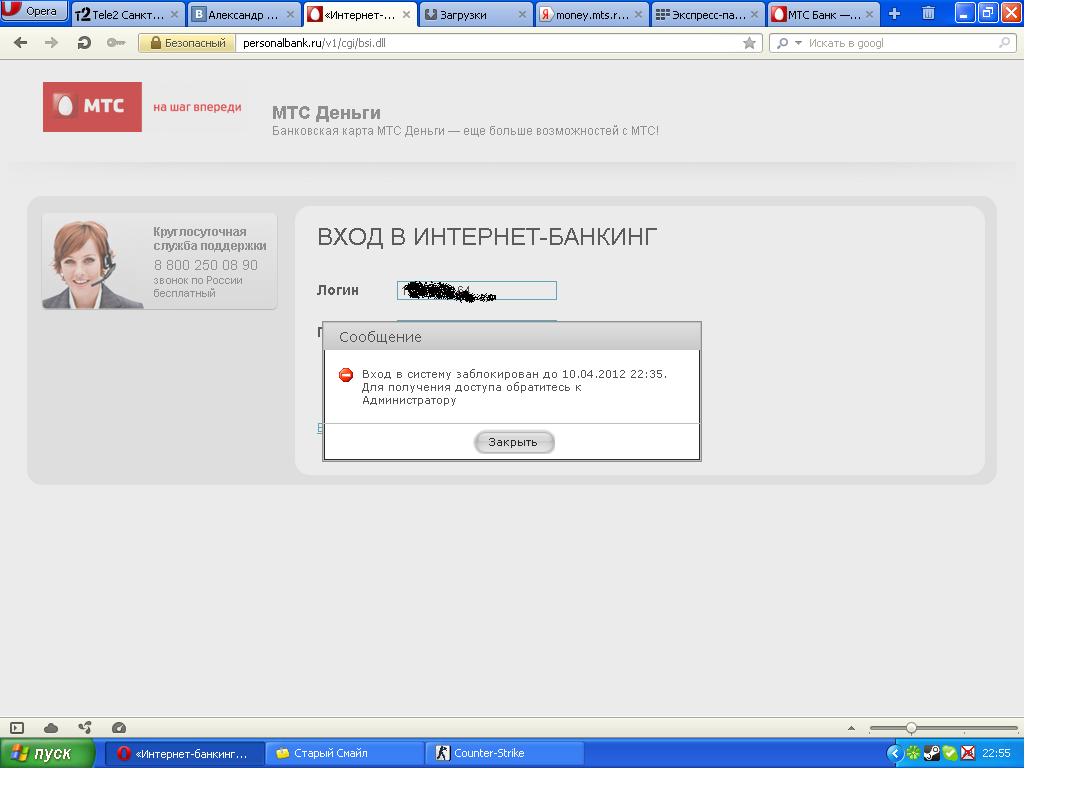Click the red crossed tray icon
This screenshot has width=1090, height=812.
pyautogui.click(x=968, y=753)
